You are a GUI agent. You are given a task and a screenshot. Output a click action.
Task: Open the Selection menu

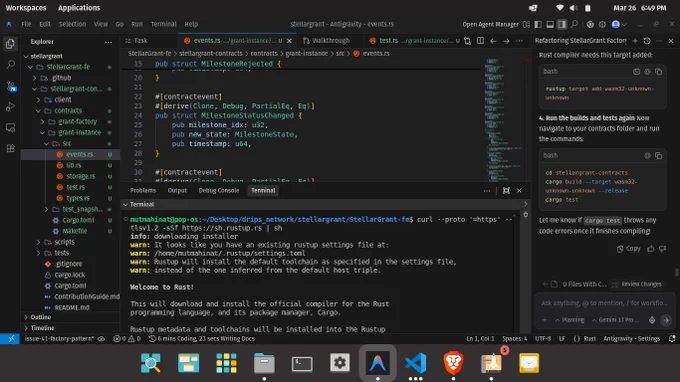click(72, 24)
